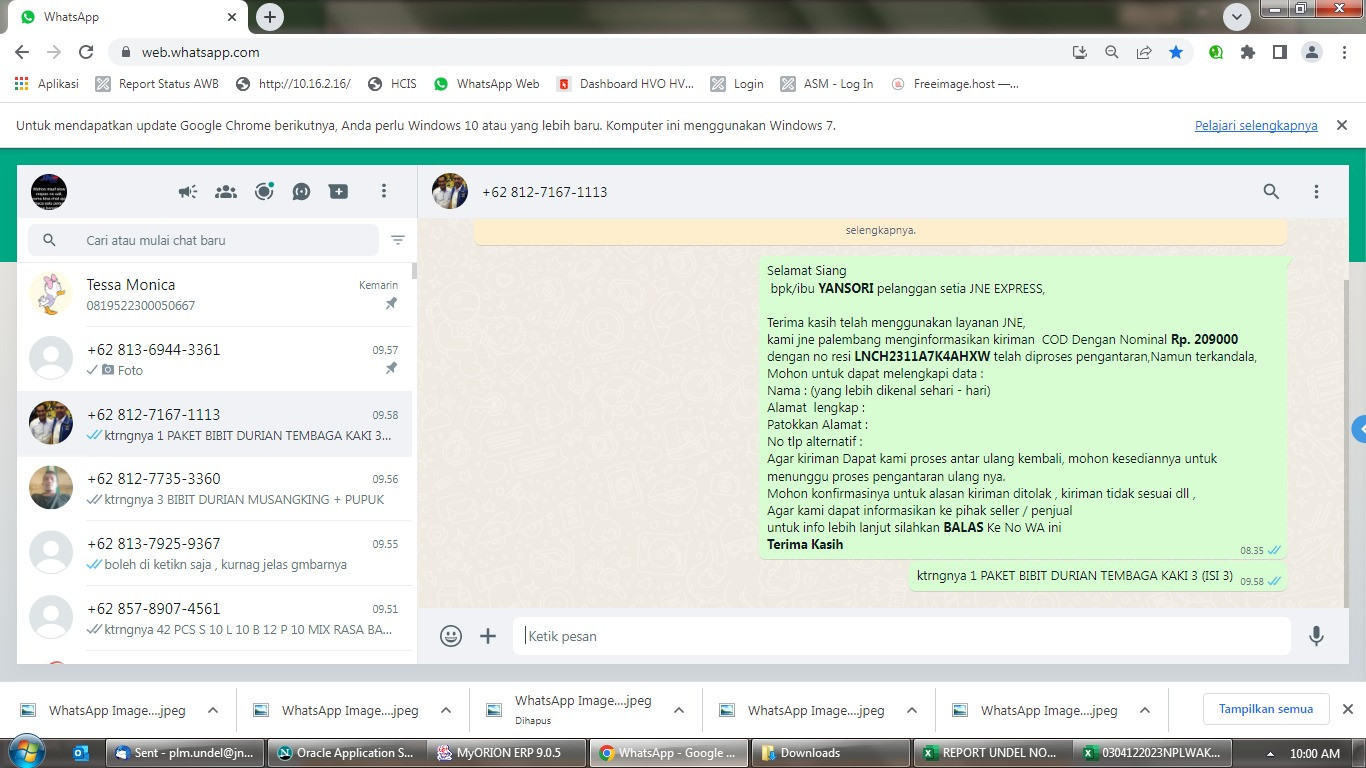The height and width of the screenshot is (768, 1366).
Task: Open the attach plus menu
Action: (x=488, y=636)
